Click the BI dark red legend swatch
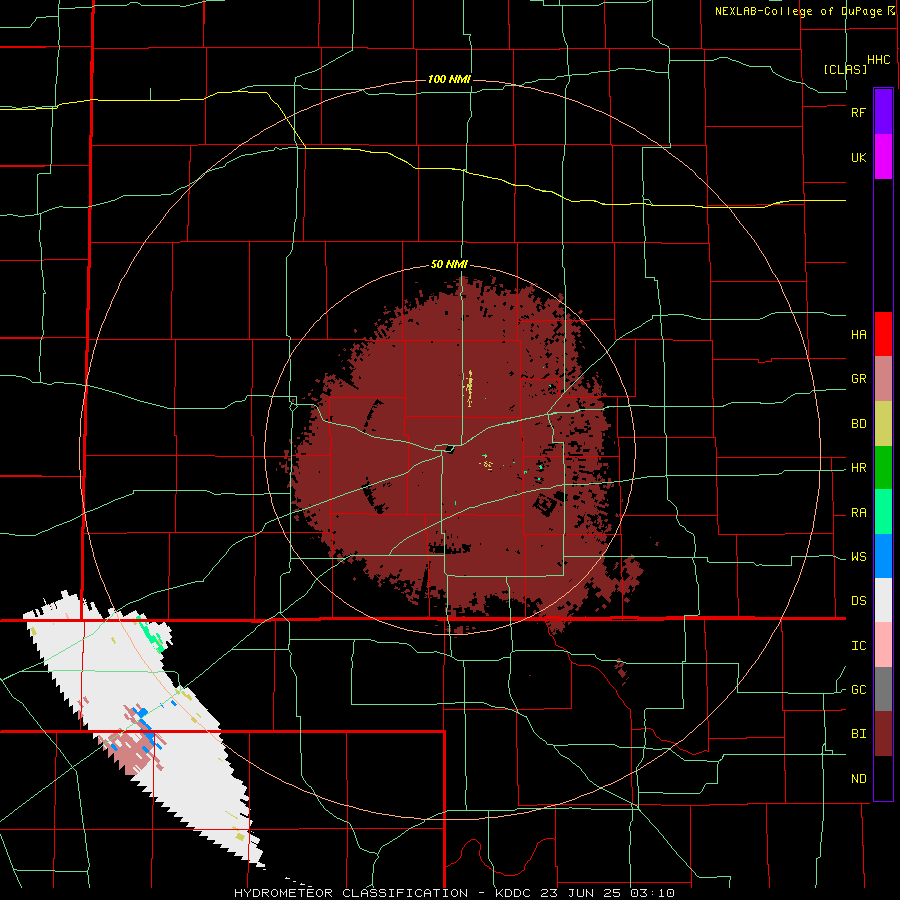This screenshot has height=900, width=900. pos(883,734)
